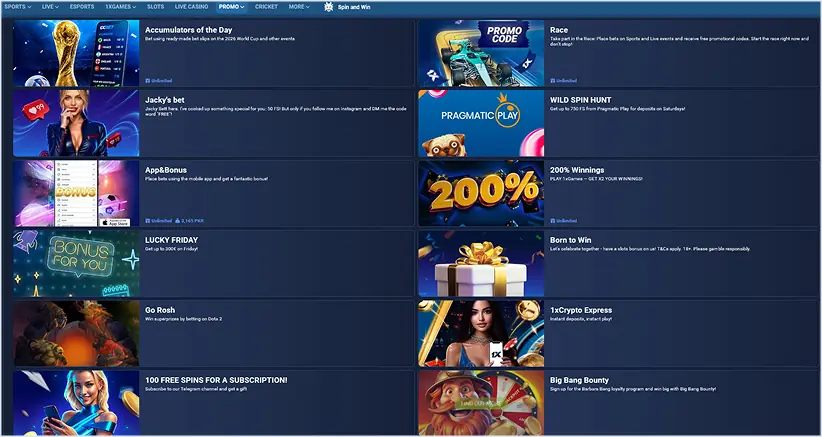Screen dimensions: 822x437
Task: Click the Go Rosh Dota 2 artwork
Action: coord(76,333)
